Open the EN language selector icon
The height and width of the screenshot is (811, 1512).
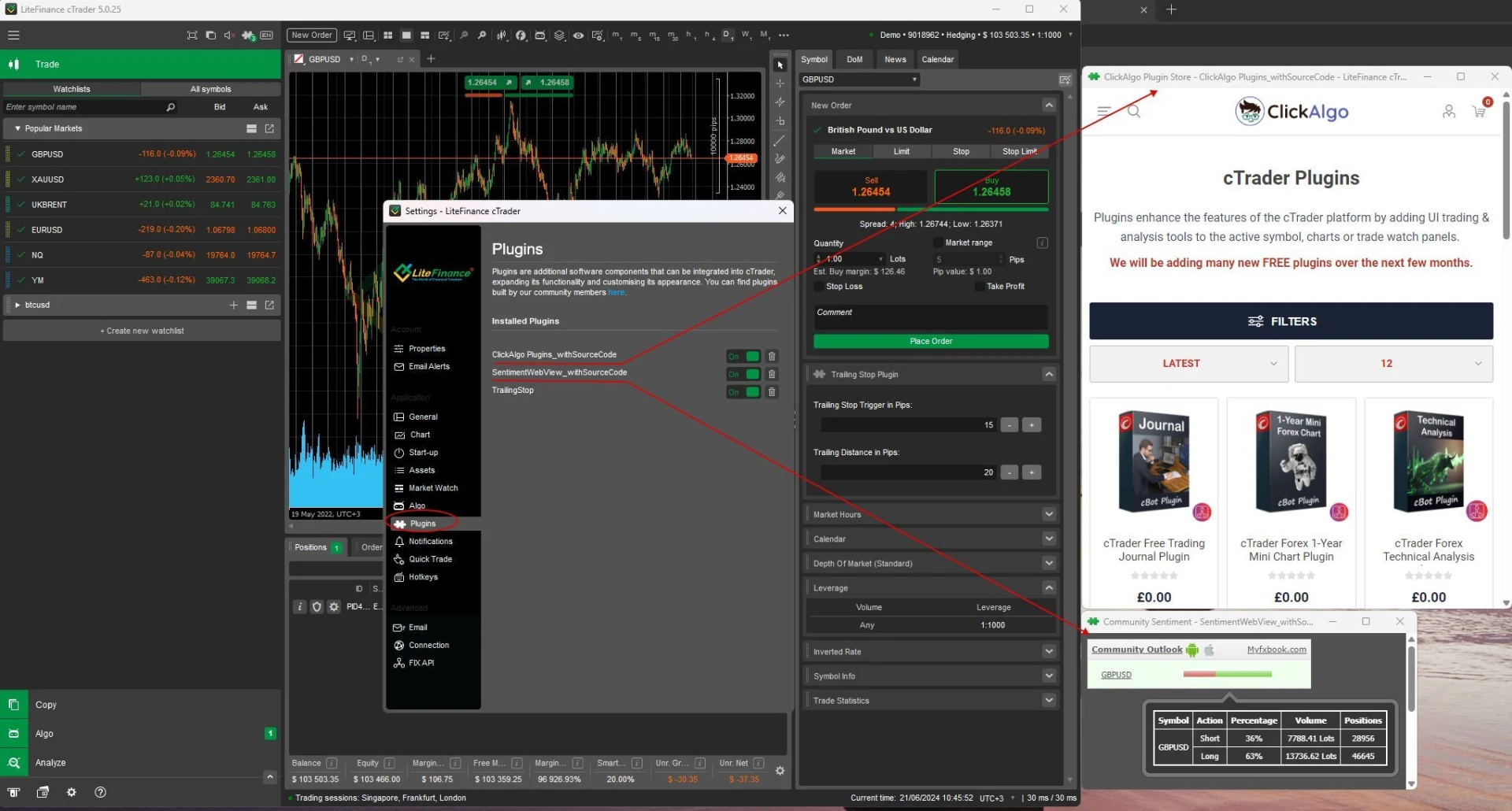click(x=267, y=35)
